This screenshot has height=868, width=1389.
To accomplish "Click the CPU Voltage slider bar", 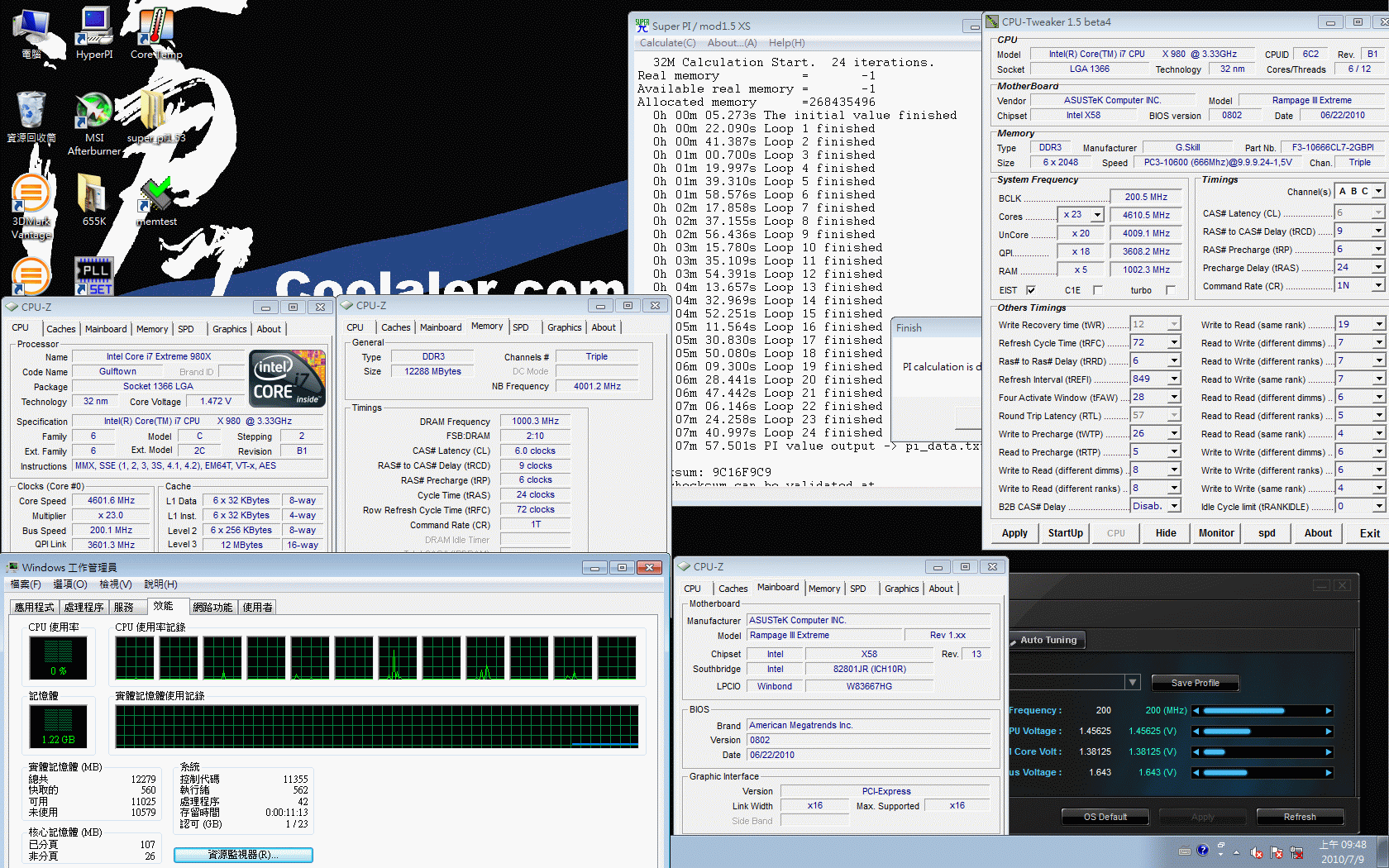I will coord(1263,732).
